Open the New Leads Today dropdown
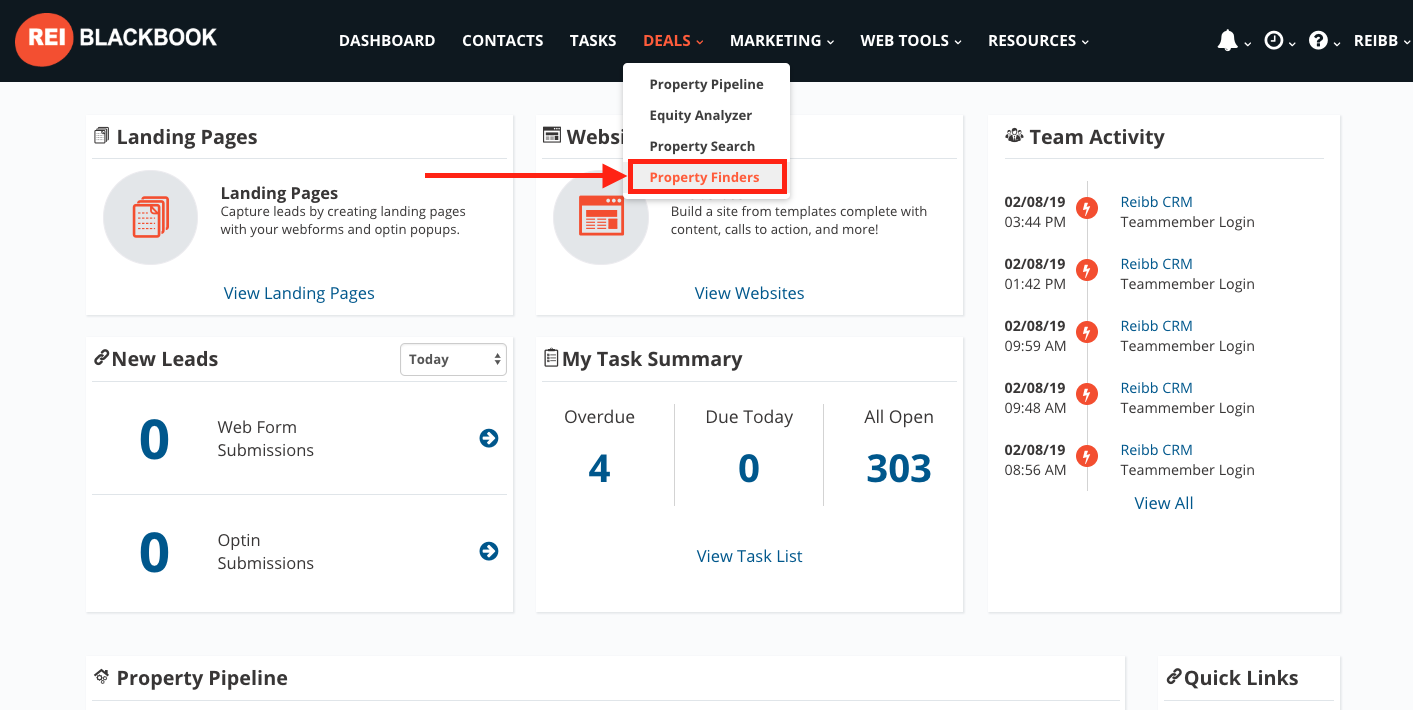This screenshot has width=1413, height=710. point(453,359)
